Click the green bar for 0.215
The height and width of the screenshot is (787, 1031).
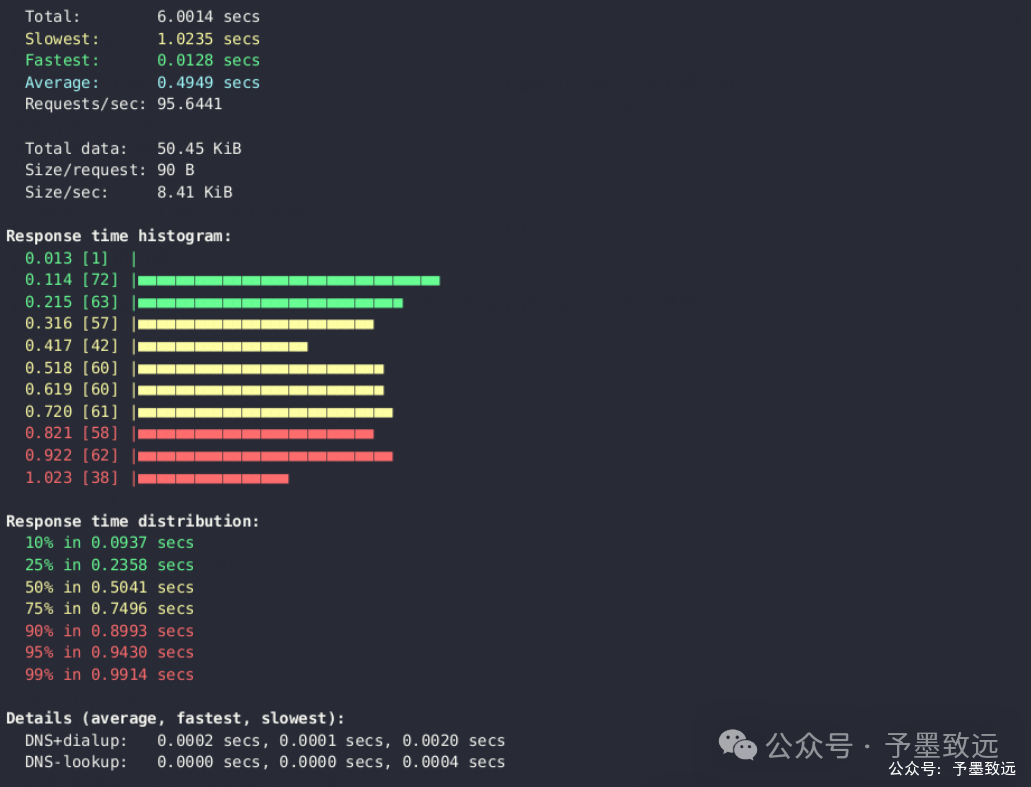pyautogui.click(x=270, y=303)
